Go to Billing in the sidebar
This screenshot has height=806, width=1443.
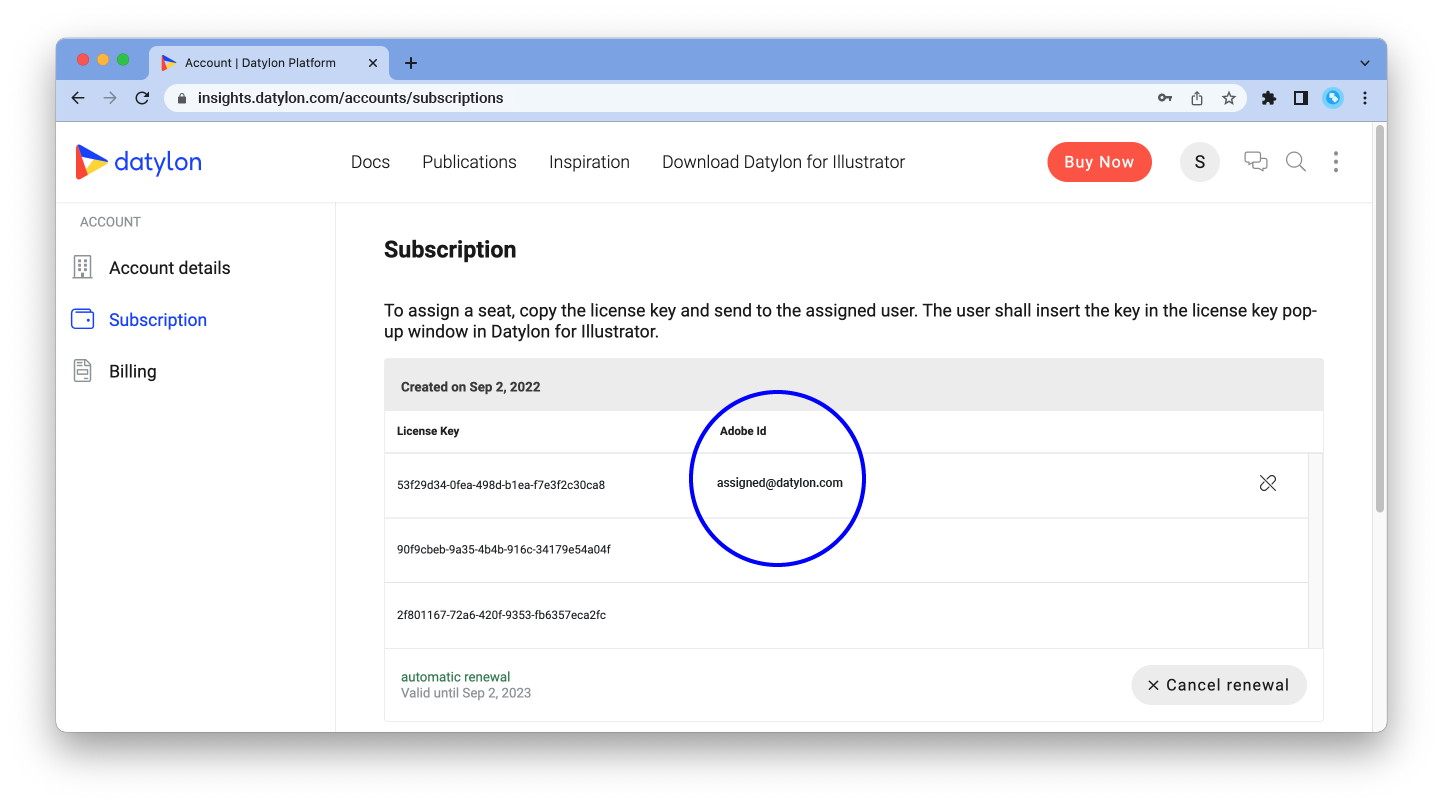tap(133, 371)
